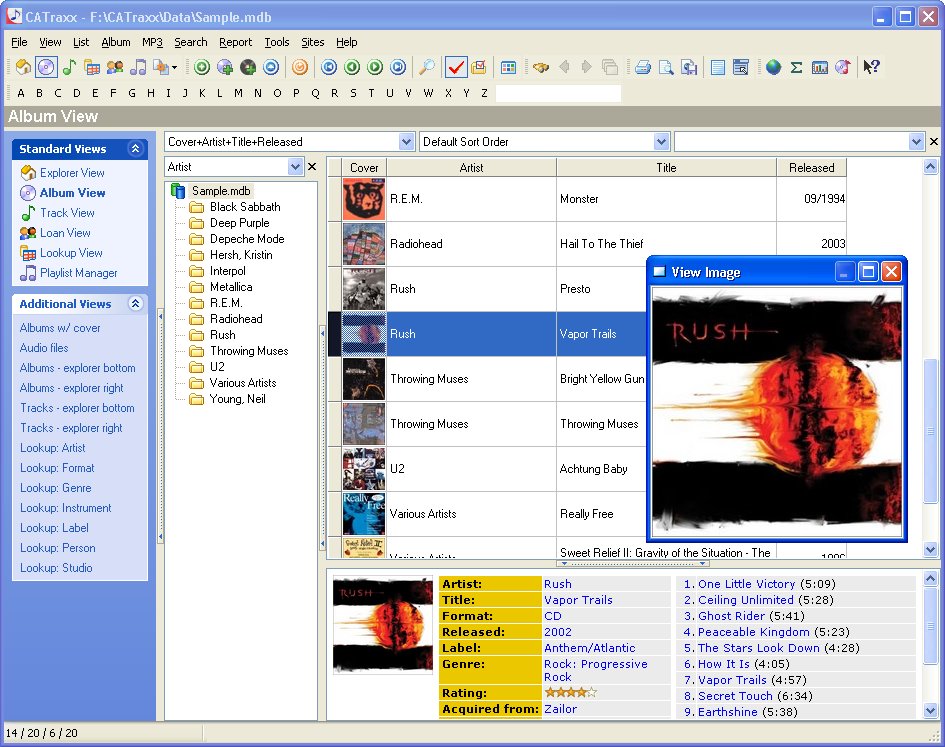The height and width of the screenshot is (747, 945).
Task: Click the globe web icon in toolbar
Action: point(774,67)
